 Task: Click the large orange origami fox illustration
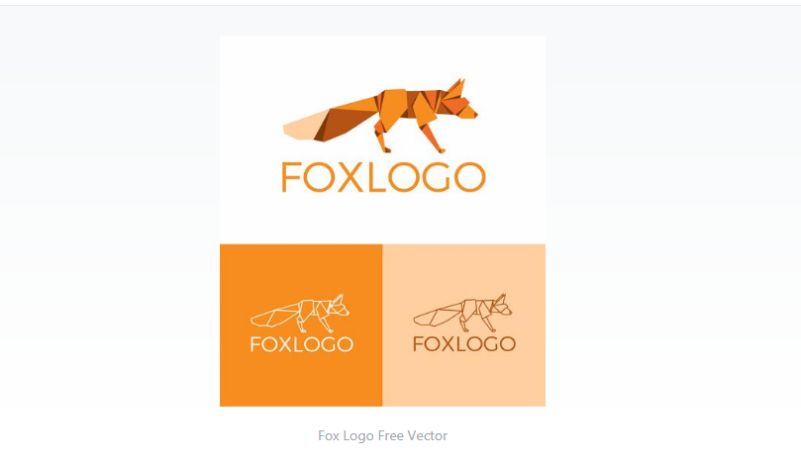[x=380, y=115]
